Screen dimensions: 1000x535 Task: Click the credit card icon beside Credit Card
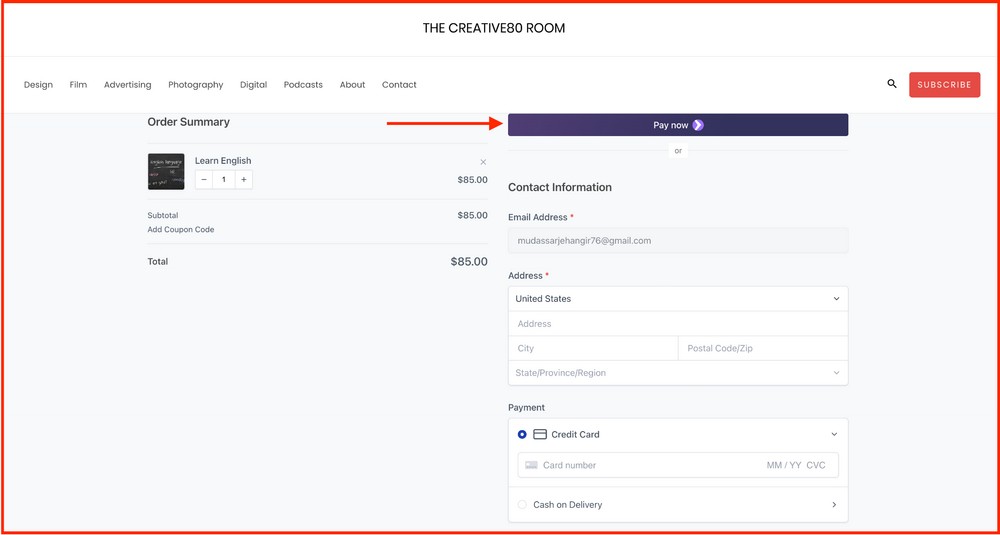tap(540, 434)
